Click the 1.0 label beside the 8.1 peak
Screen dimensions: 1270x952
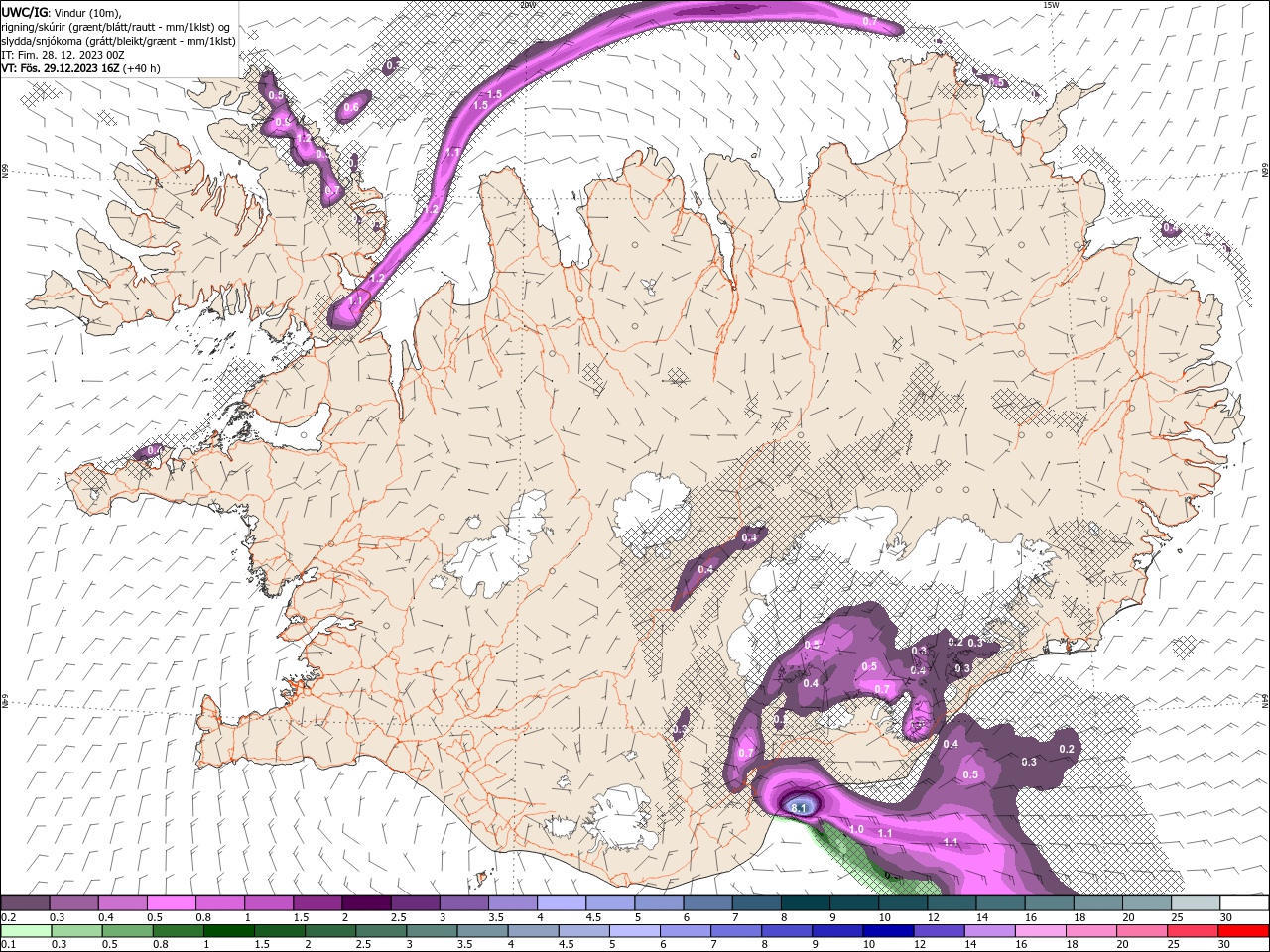(x=857, y=829)
